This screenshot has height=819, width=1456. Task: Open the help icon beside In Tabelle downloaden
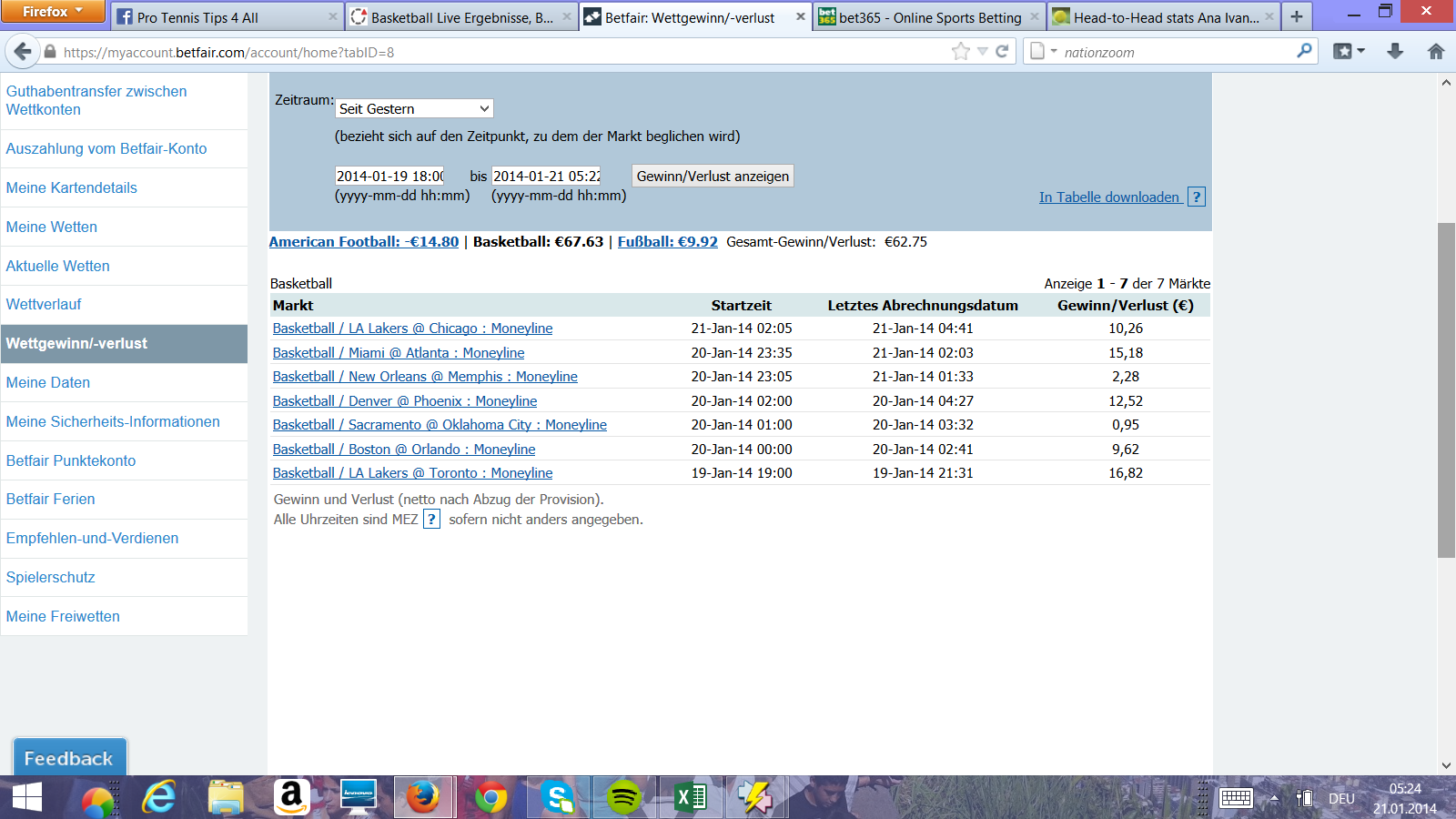[1197, 197]
